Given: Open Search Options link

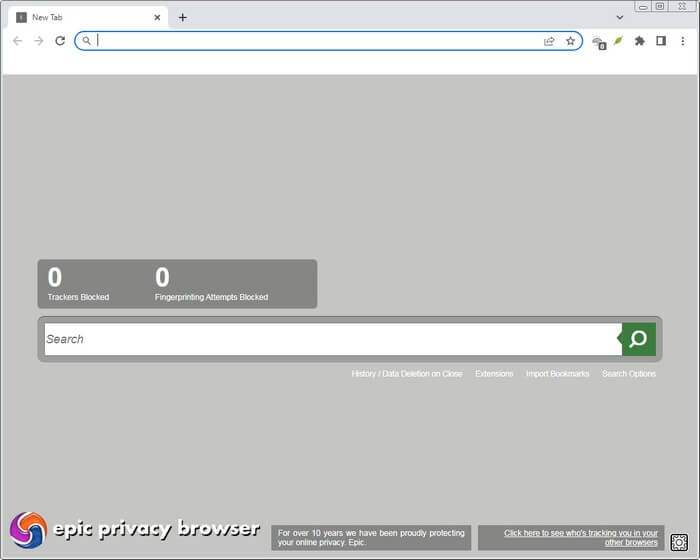Looking at the screenshot, I should pyautogui.click(x=629, y=374).
